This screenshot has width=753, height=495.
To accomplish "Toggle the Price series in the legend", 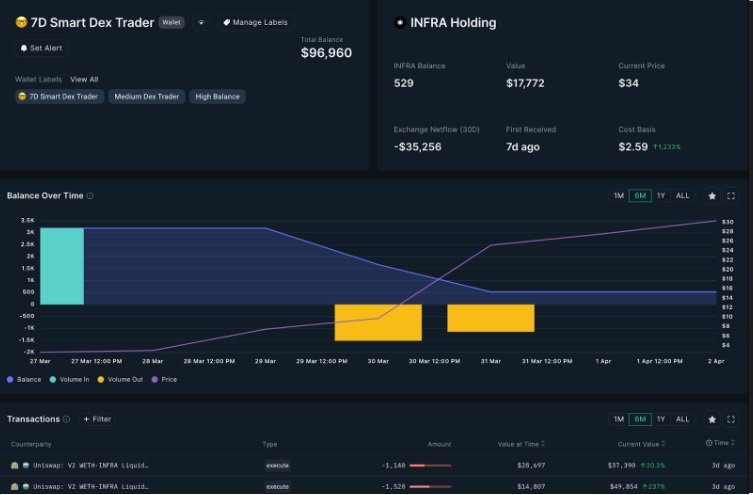I will (x=164, y=380).
